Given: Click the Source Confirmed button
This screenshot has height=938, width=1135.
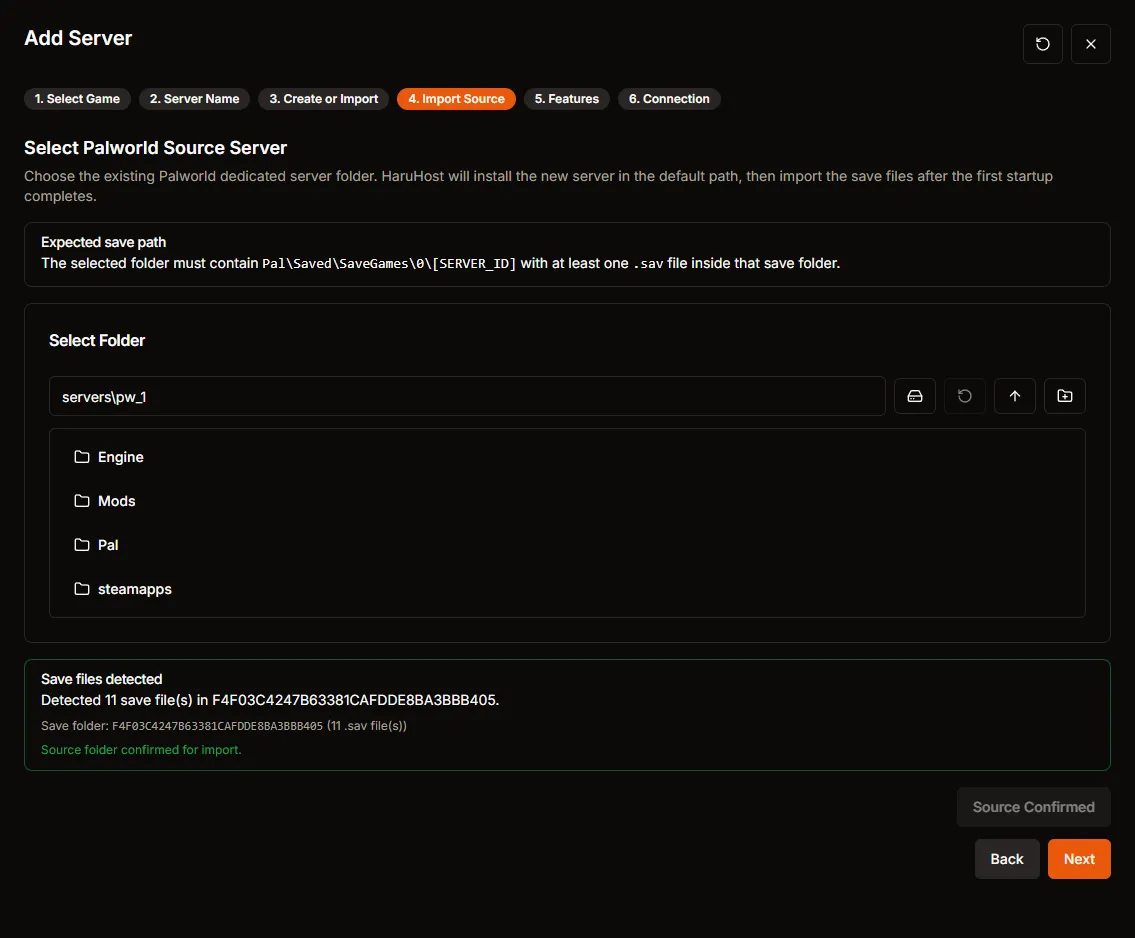Looking at the screenshot, I should (x=1033, y=807).
